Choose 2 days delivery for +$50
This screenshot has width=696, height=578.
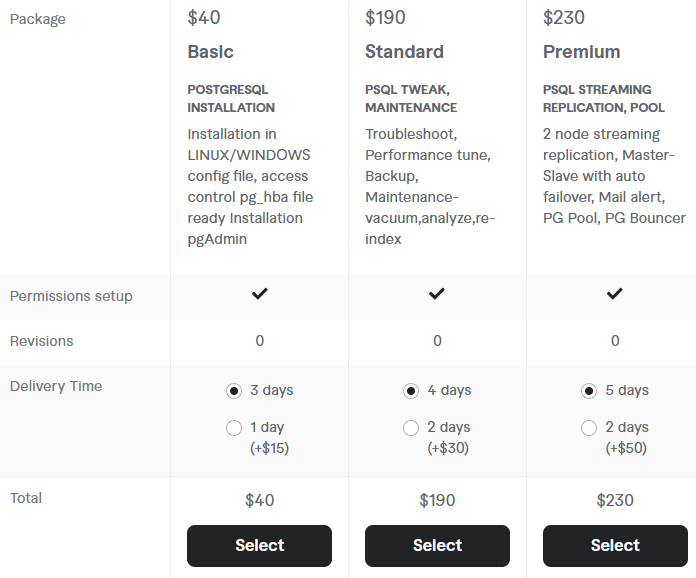pyautogui.click(x=589, y=428)
